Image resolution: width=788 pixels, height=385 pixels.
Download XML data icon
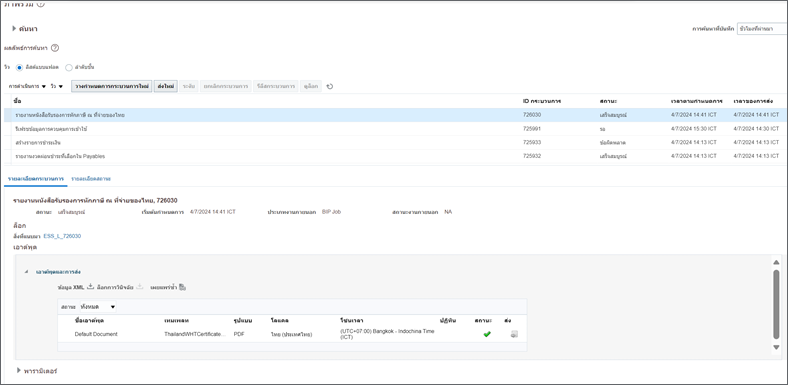[90, 287]
